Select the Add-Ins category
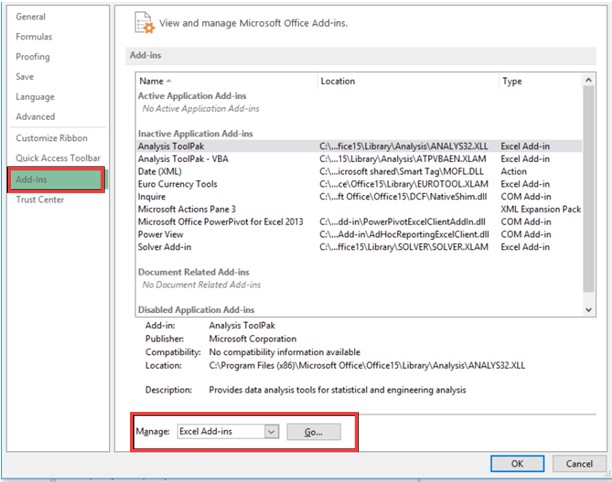612x482 pixels. coord(56,180)
